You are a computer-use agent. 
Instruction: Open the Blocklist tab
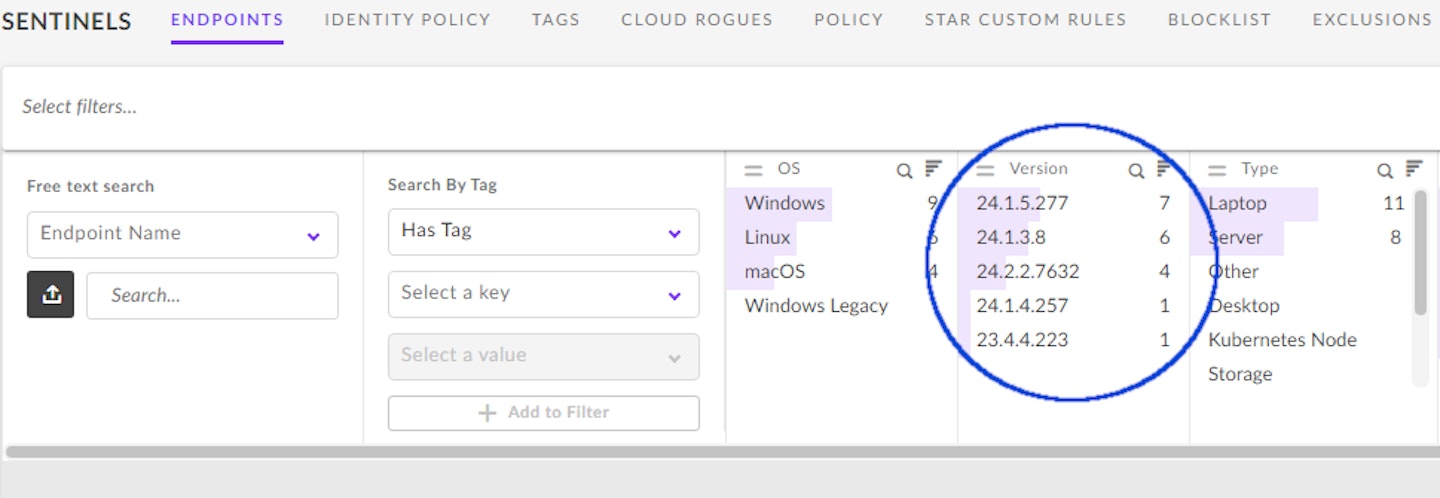[1219, 19]
